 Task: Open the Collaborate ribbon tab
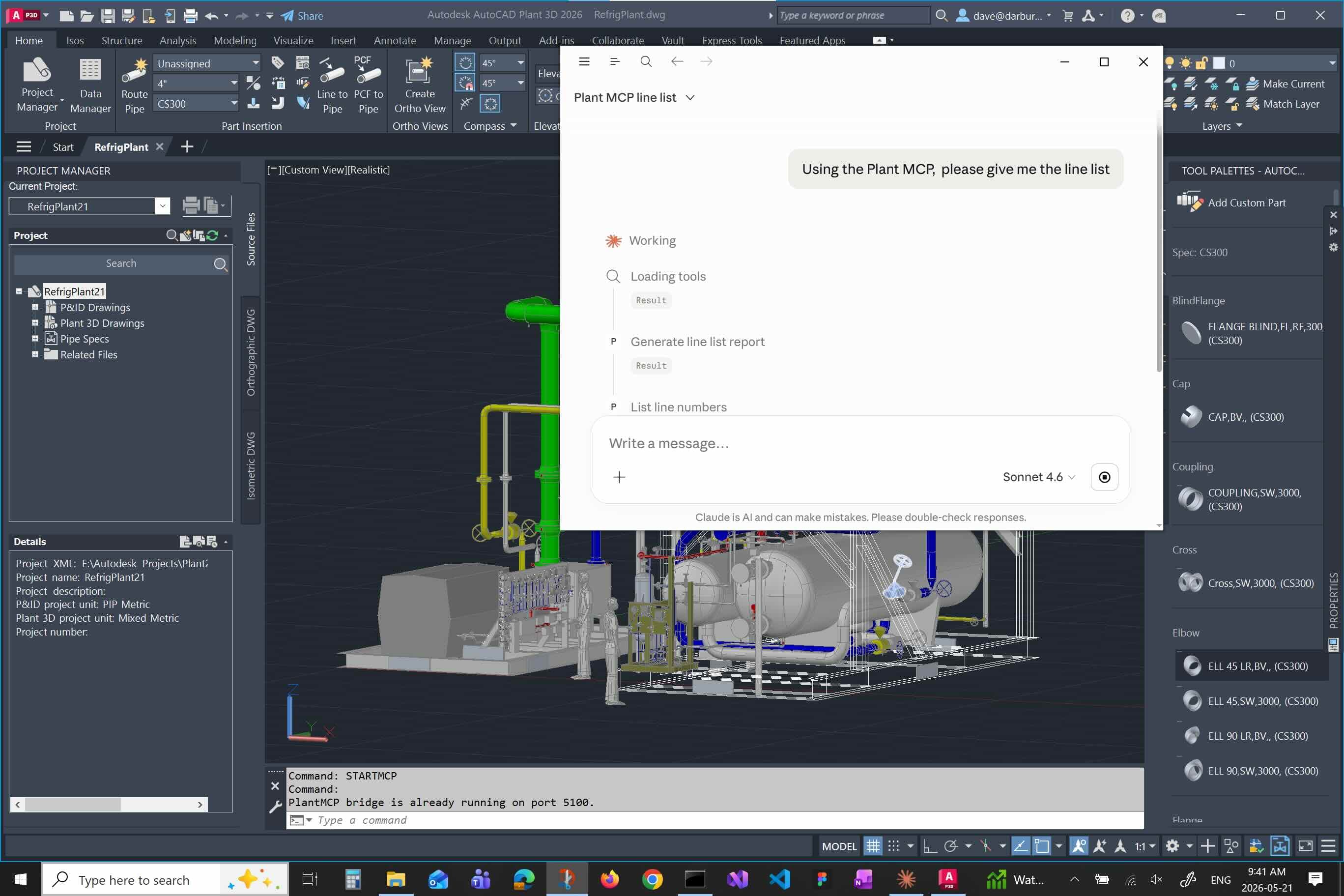click(x=617, y=40)
